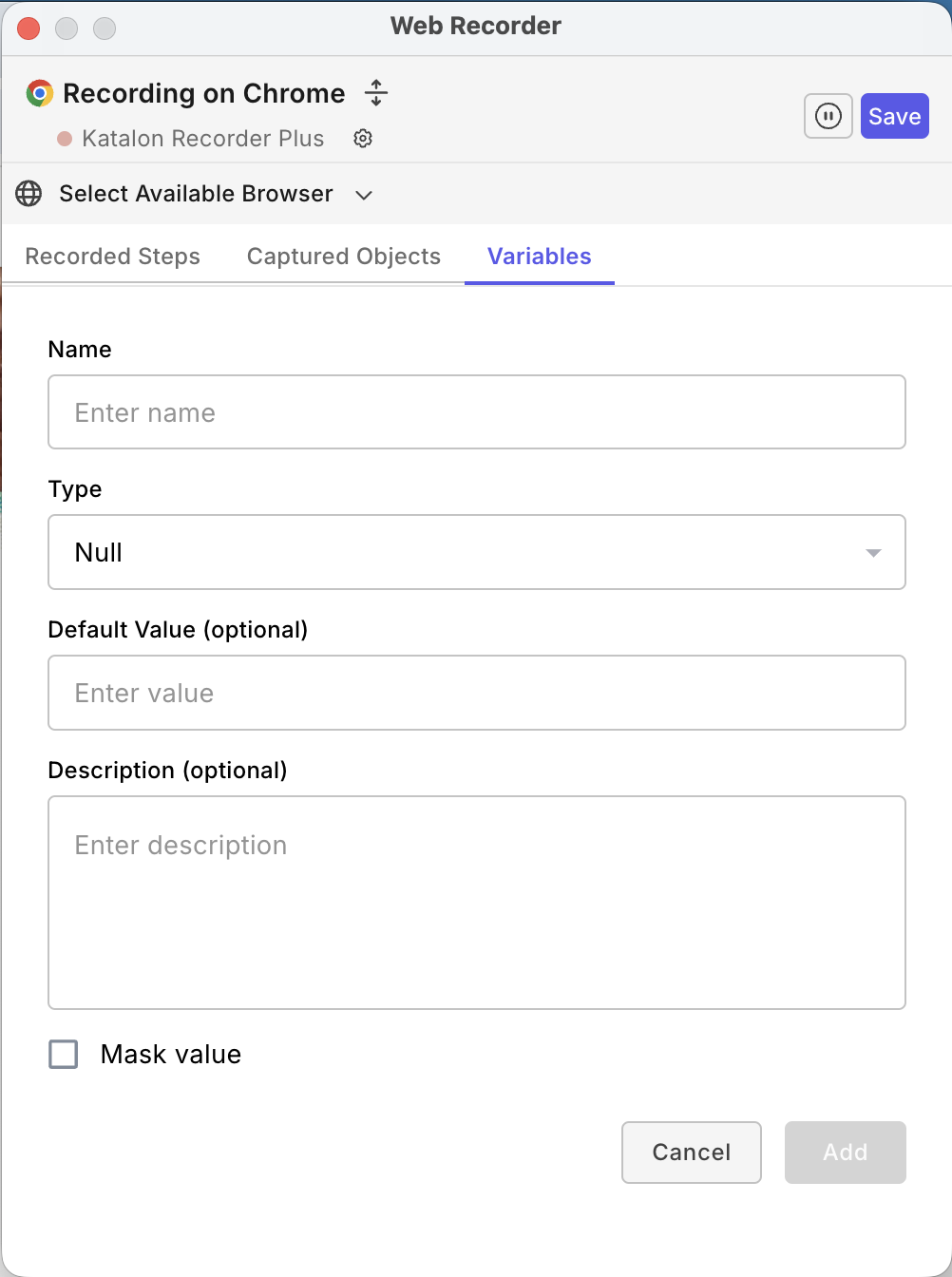Click the Chrome browser logo
This screenshot has height=1277, width=952.
(x=38, y=93)
